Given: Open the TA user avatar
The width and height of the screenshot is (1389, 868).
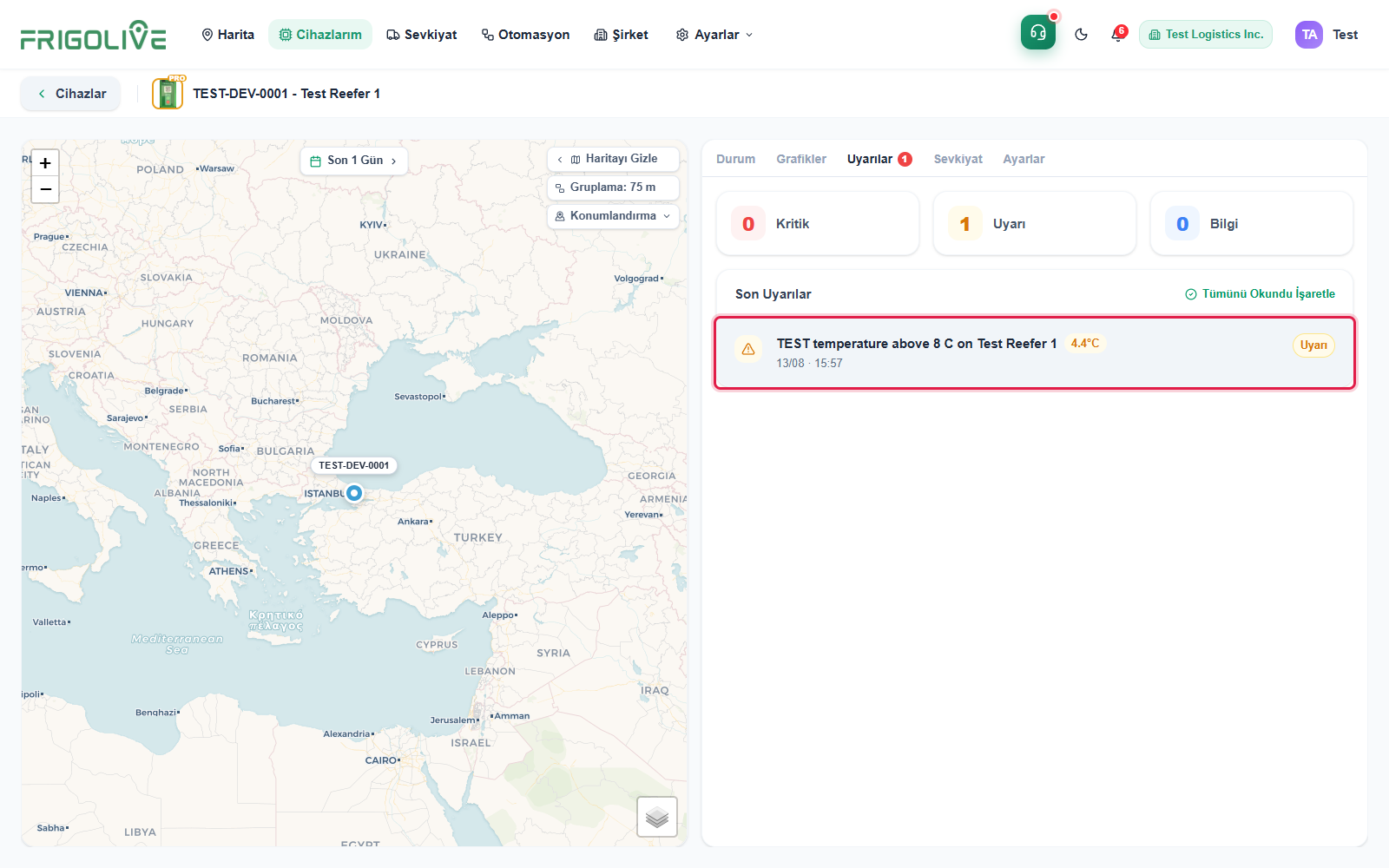Looking at the screenshot, I should (x=1309, y=35).
